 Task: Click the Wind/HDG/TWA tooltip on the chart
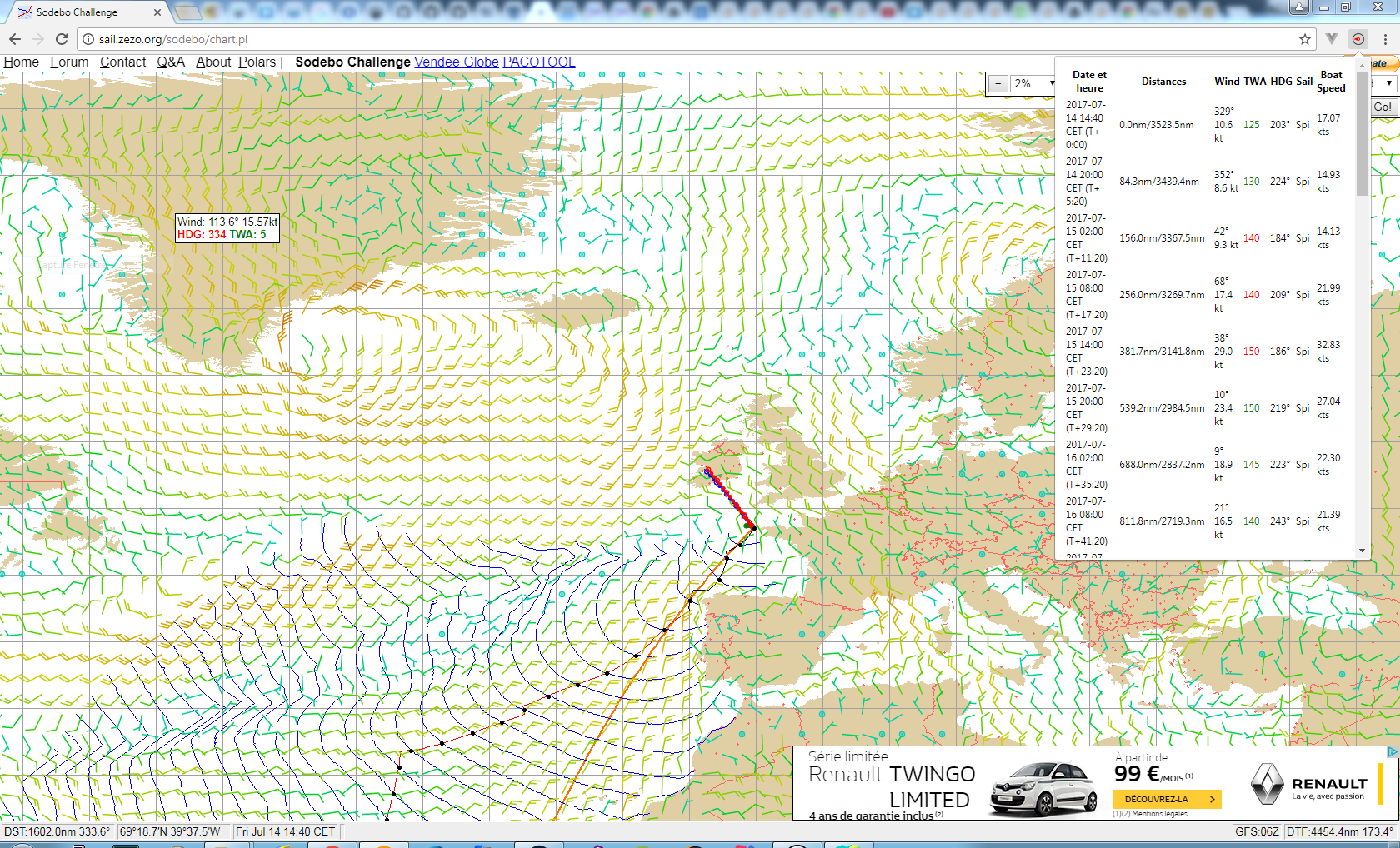[227, 228]
